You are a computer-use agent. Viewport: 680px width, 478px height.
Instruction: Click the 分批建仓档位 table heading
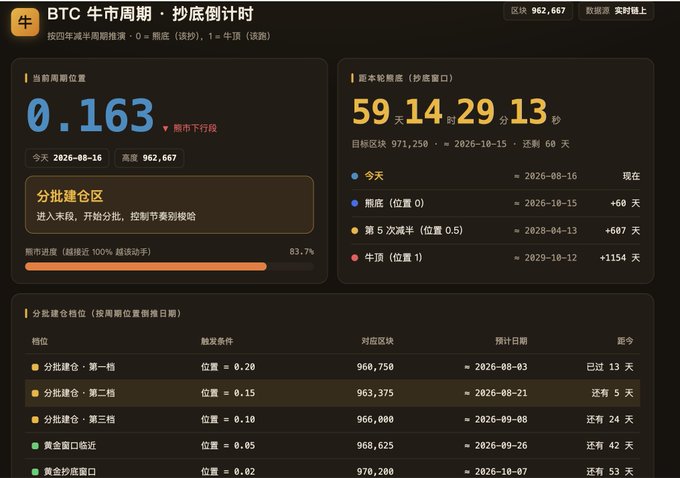[x=107, y=314]
